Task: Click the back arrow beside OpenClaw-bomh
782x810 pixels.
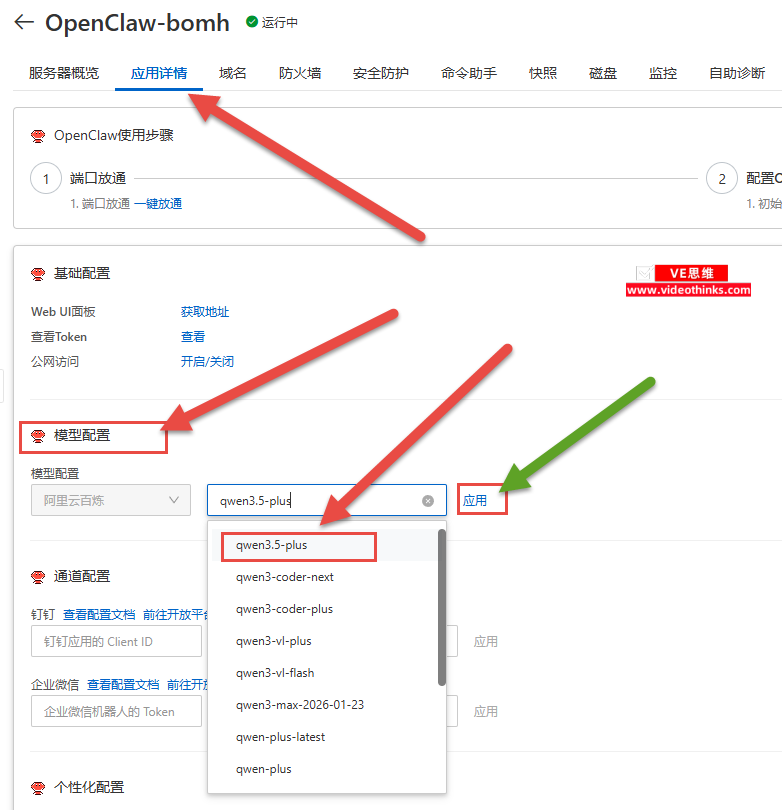Action: pyautogui.click(x=24, y=23)
